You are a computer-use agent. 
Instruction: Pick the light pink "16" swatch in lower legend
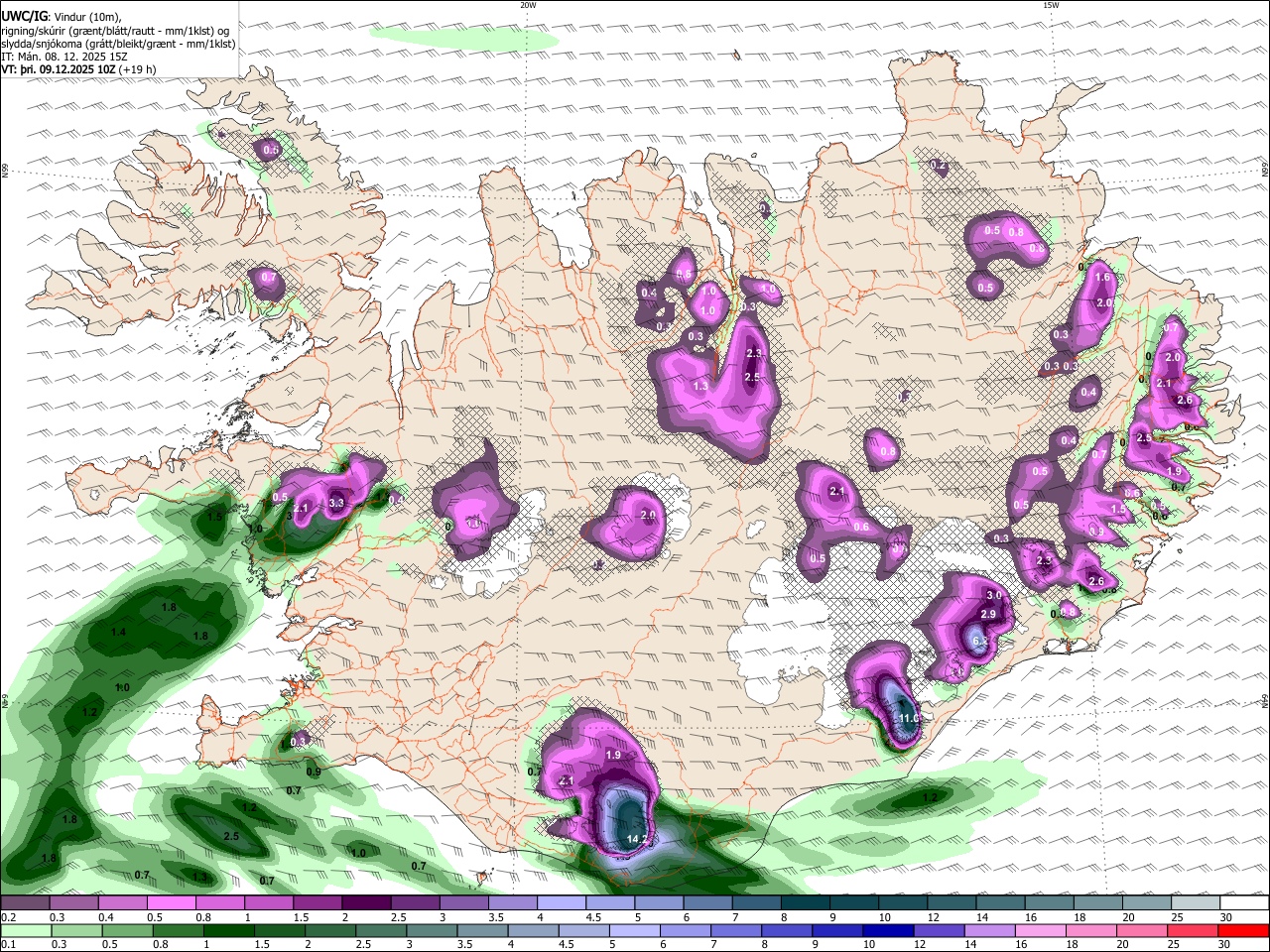coord(1039,930)
